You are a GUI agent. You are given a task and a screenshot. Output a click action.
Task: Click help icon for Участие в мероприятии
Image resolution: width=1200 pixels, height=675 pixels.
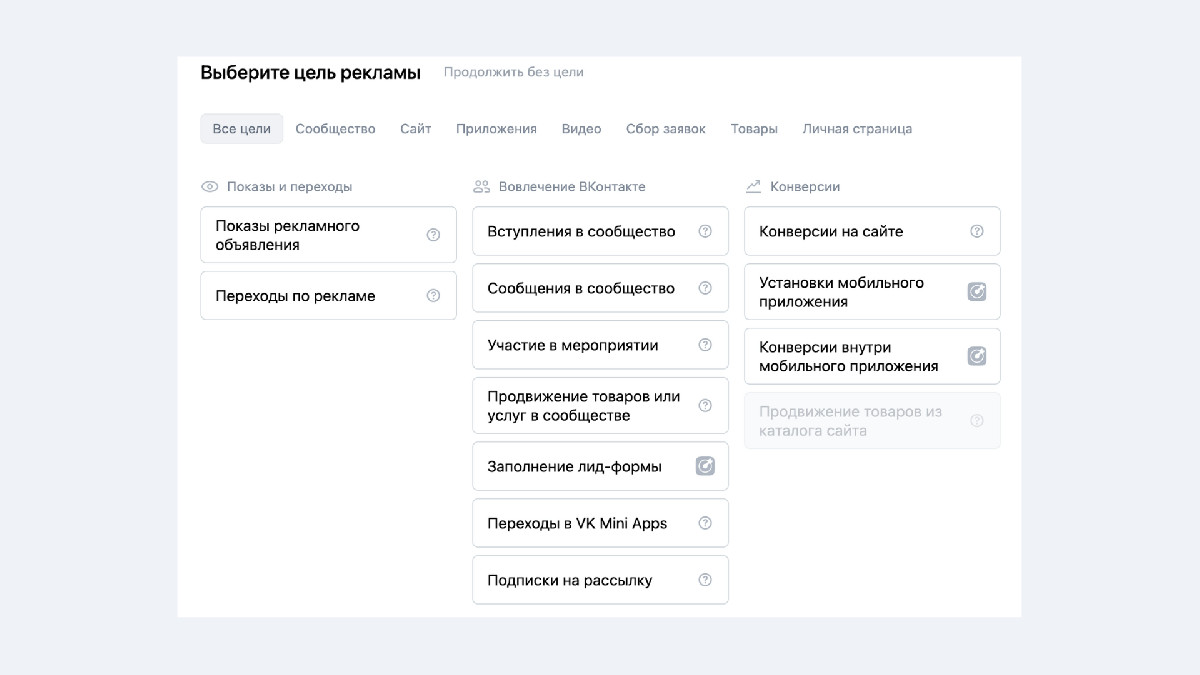coord(705,345)
